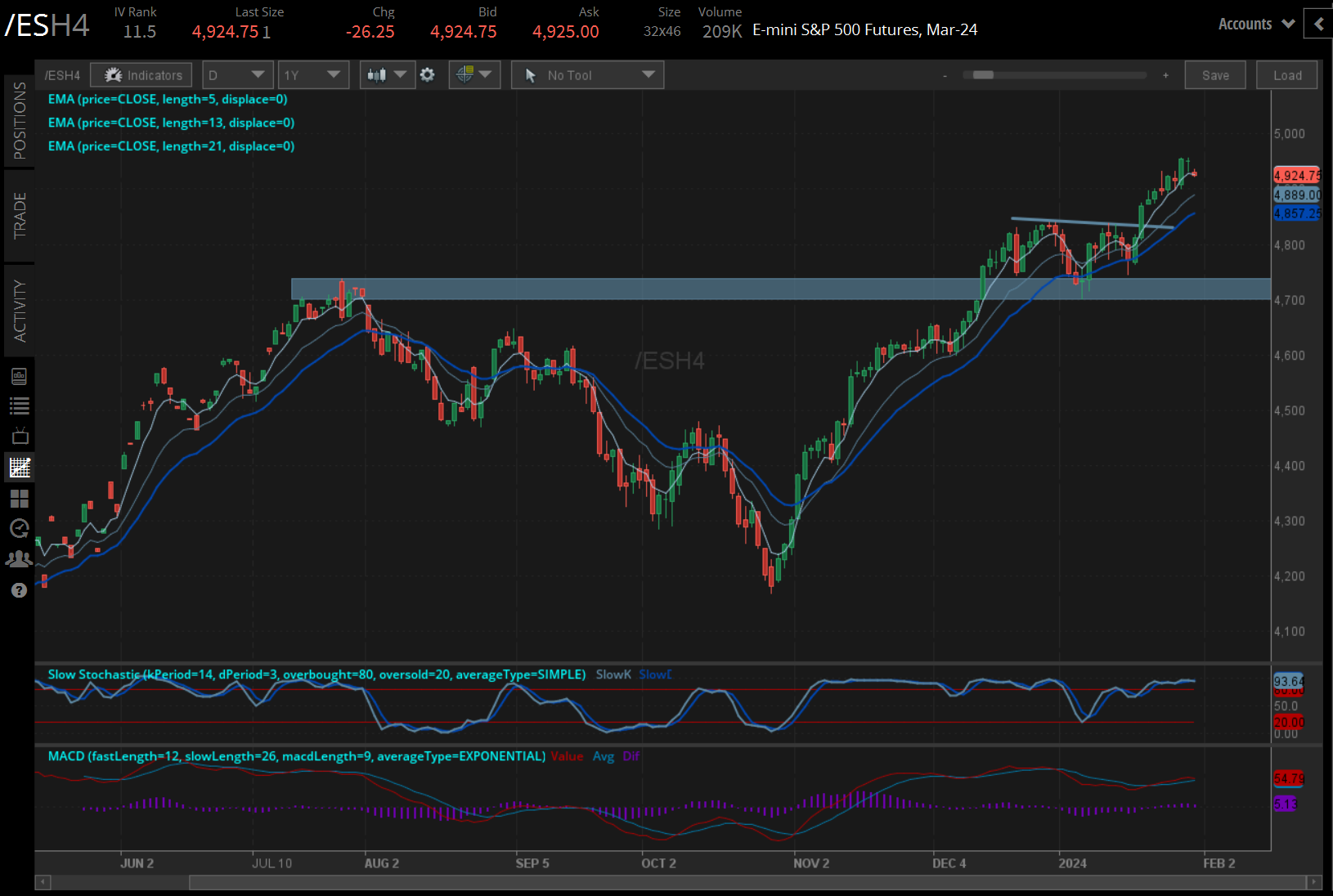Open the community people icon in sidebar
This screenshot has width=1333, height=896.
click(x=20, y=559)
